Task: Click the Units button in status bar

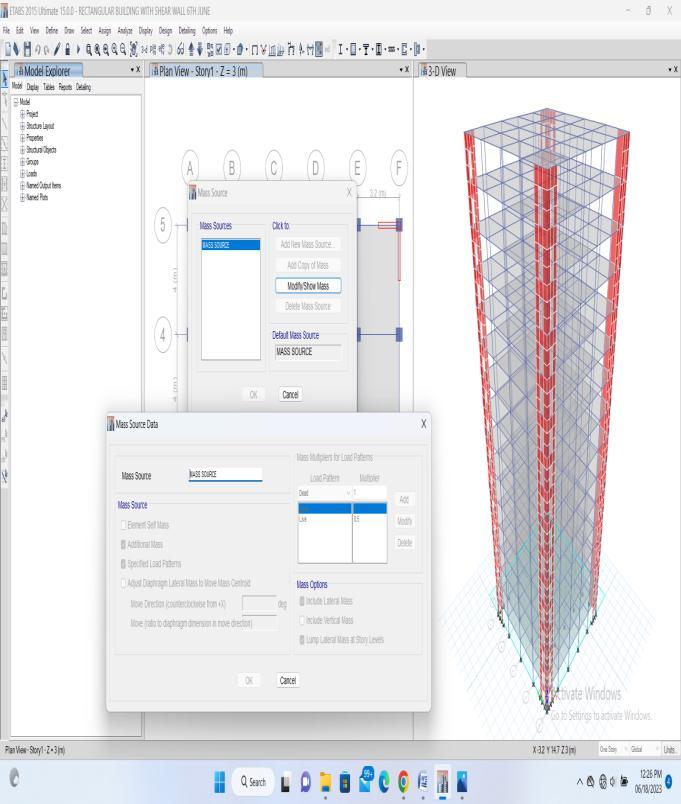Action: click(x=670, y=750)
